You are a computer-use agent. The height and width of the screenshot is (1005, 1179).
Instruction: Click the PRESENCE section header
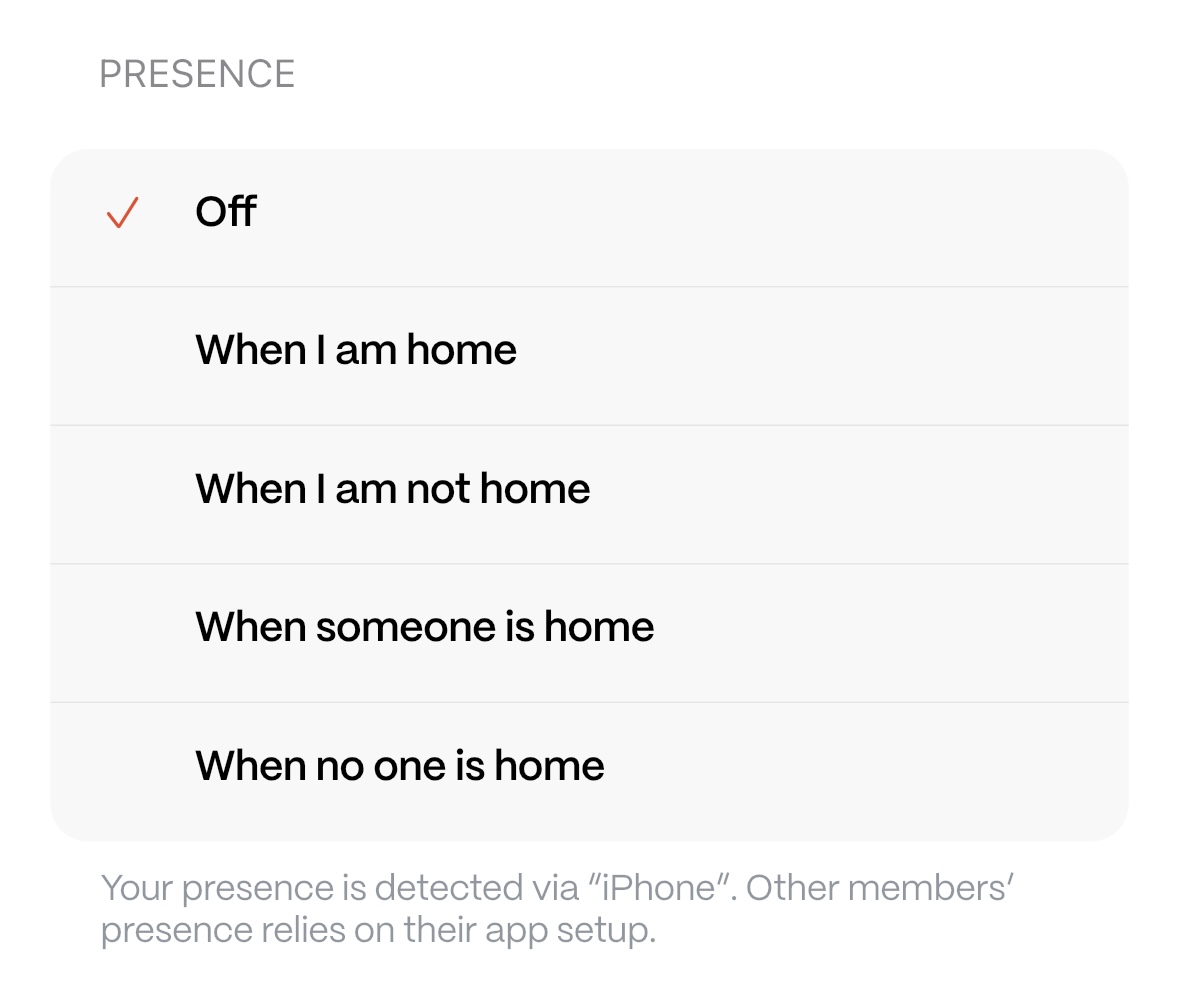coord(197,75)
